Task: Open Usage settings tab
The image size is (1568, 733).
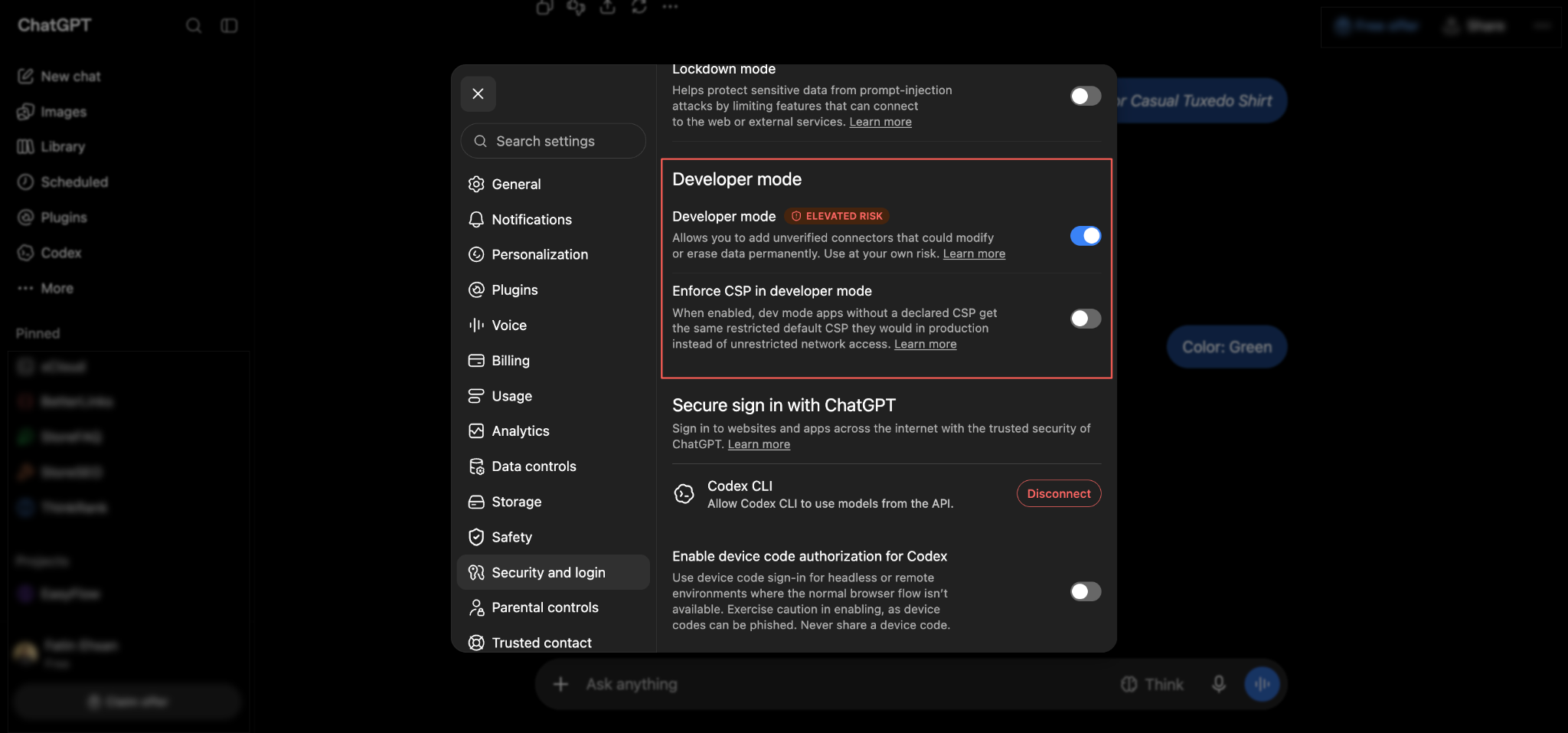Action: click(553, 396)
